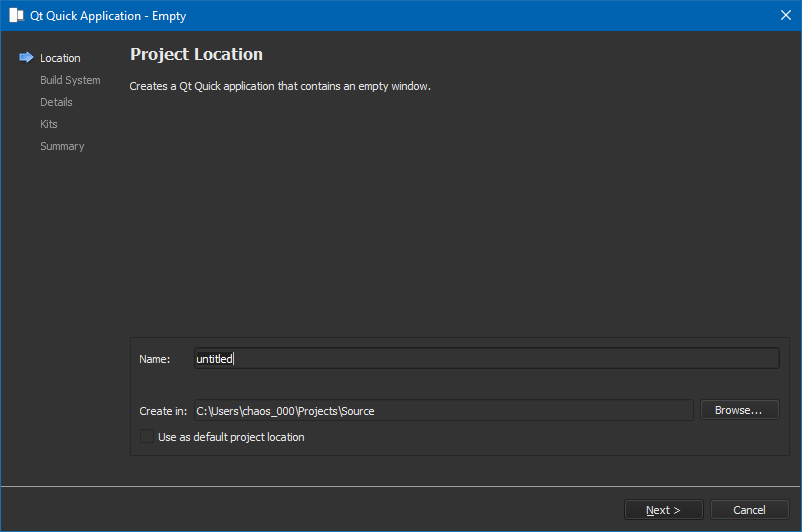Proceed with the Next > button
This screenshot has width=802, height=532.
(663, 509)
